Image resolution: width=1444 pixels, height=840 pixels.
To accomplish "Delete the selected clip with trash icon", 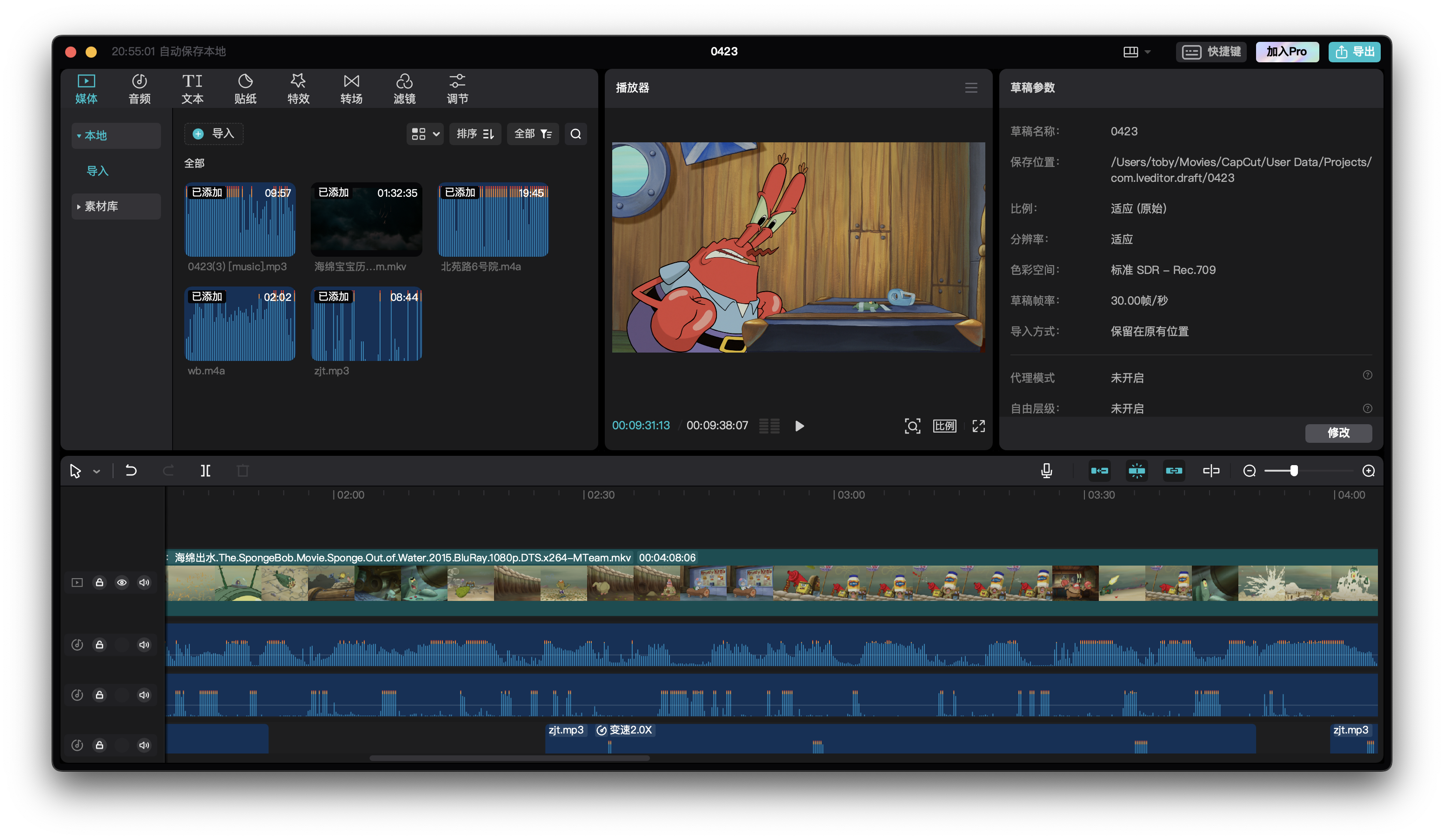I will pyautogui.click(x=243, y=471).
